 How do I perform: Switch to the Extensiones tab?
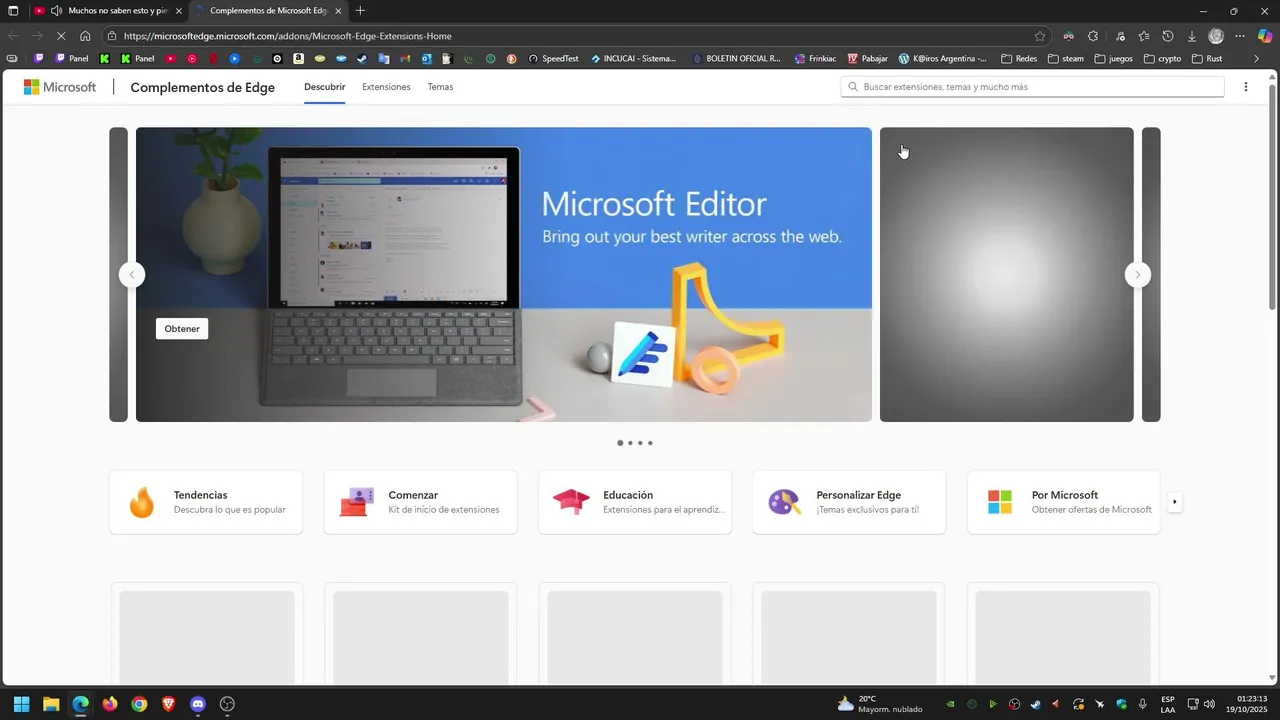tap(386, 87)
